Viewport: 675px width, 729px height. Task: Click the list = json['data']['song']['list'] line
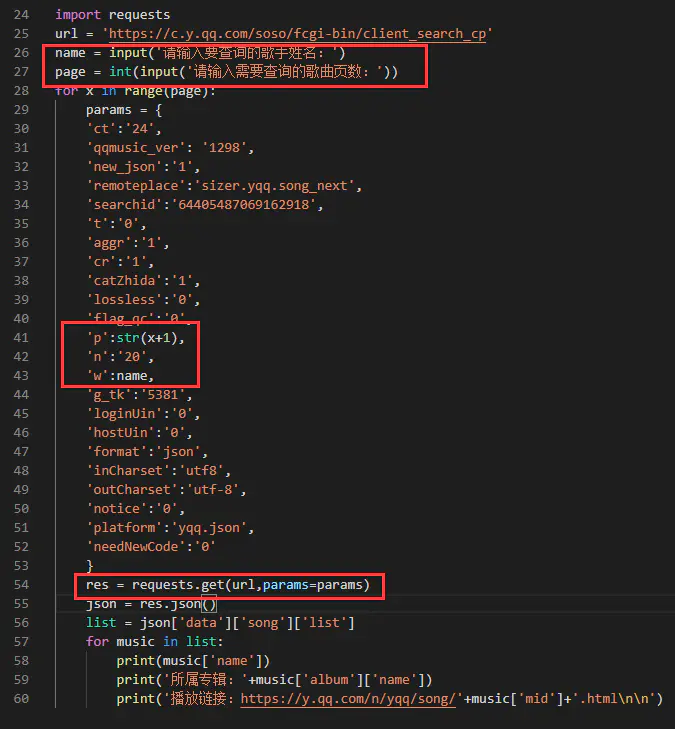point(220,623)
